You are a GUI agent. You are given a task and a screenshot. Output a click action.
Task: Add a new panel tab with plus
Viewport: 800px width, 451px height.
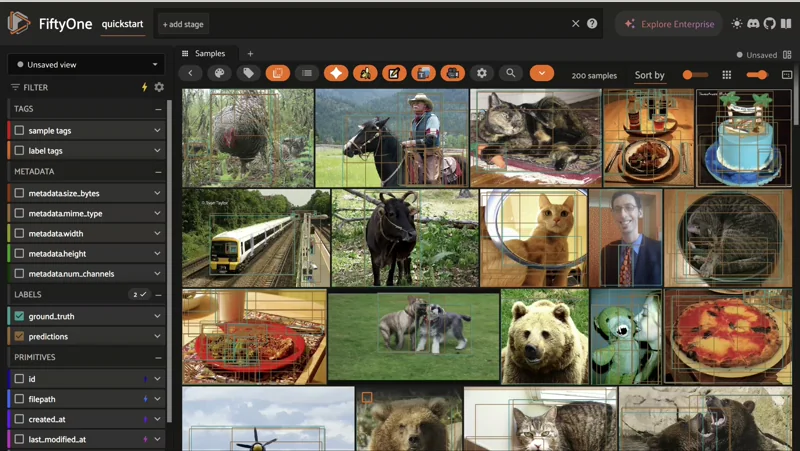(x=250, y=54)
